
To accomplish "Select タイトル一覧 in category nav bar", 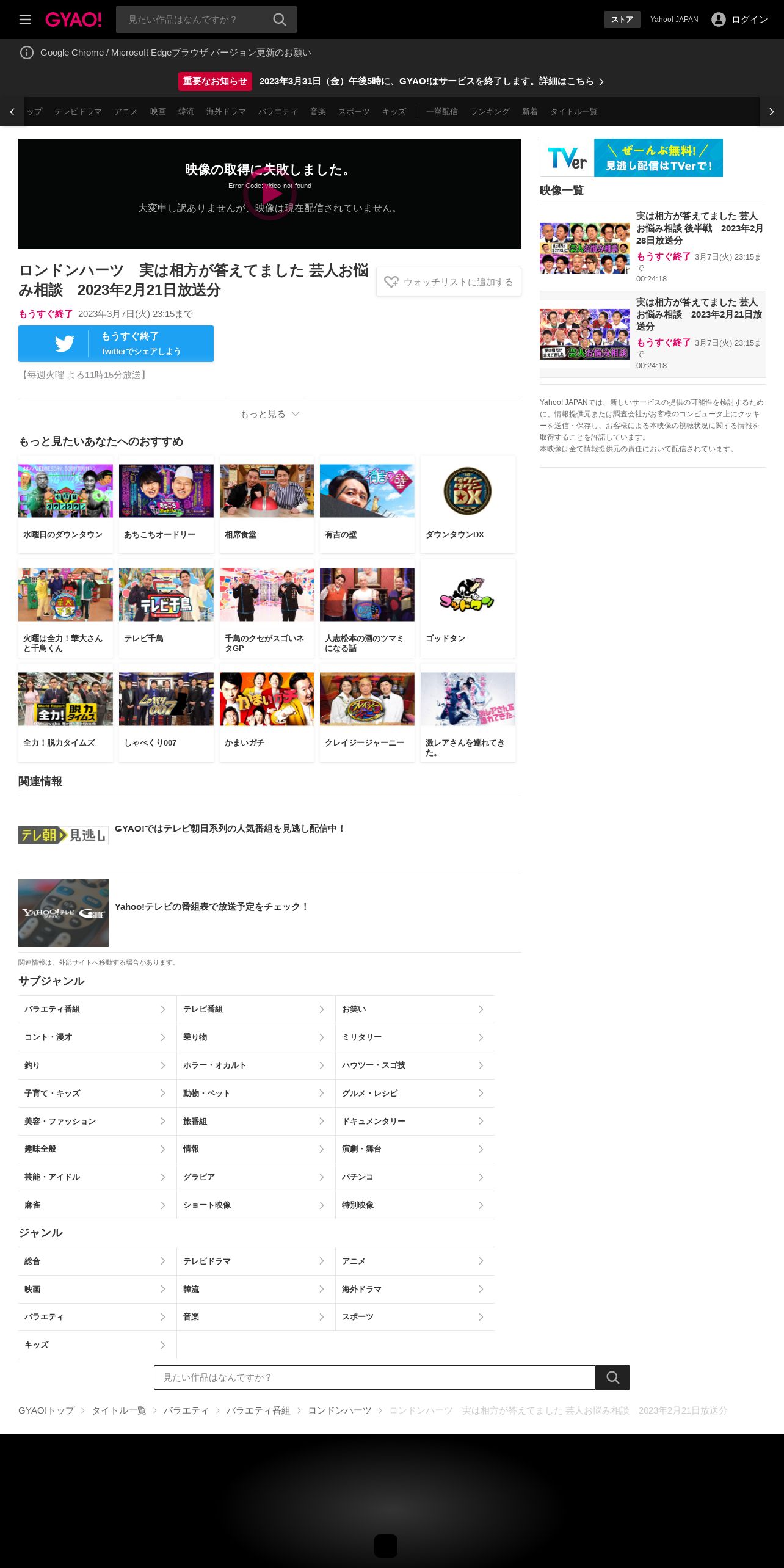I will point(574,112).
